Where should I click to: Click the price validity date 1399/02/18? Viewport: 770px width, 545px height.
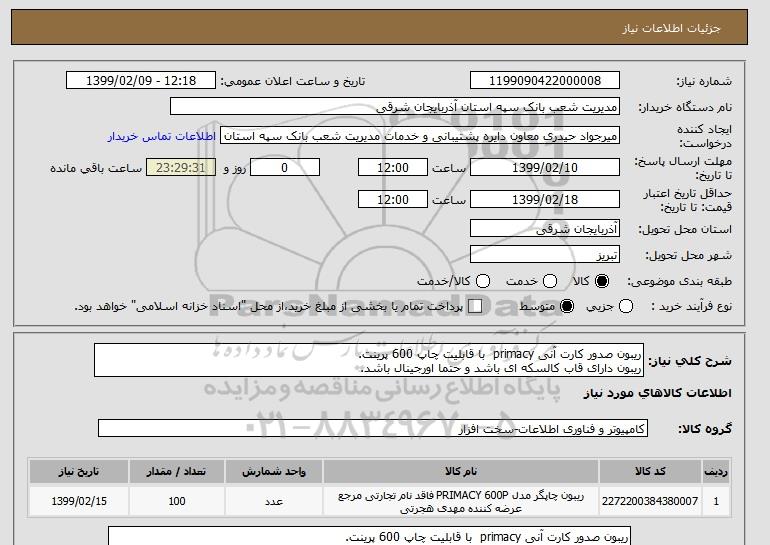(x=545, y=199)
